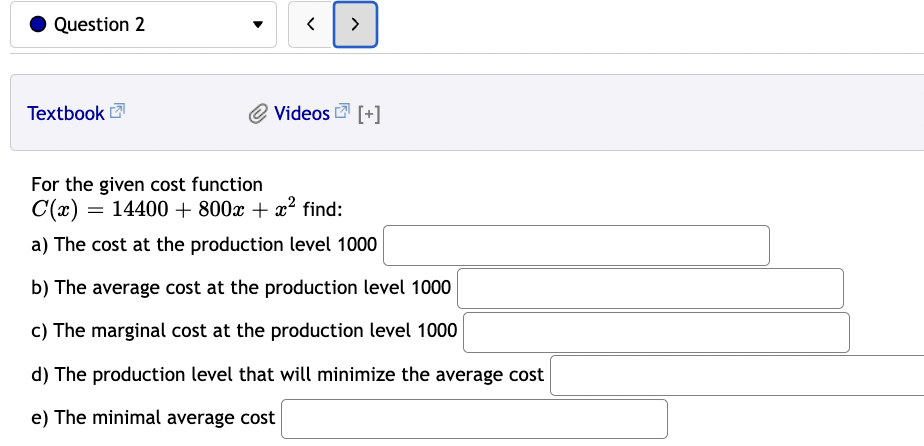
Task: Click the average cost answer field for part b
Action: click(x=650, y=288)
